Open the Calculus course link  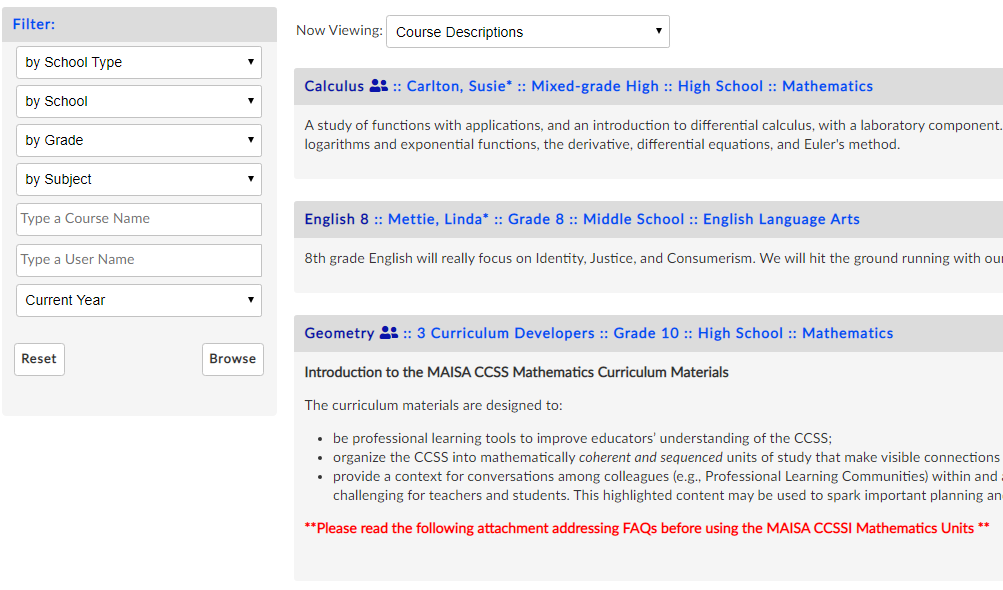pyautogui.click(x=334, y=86)
